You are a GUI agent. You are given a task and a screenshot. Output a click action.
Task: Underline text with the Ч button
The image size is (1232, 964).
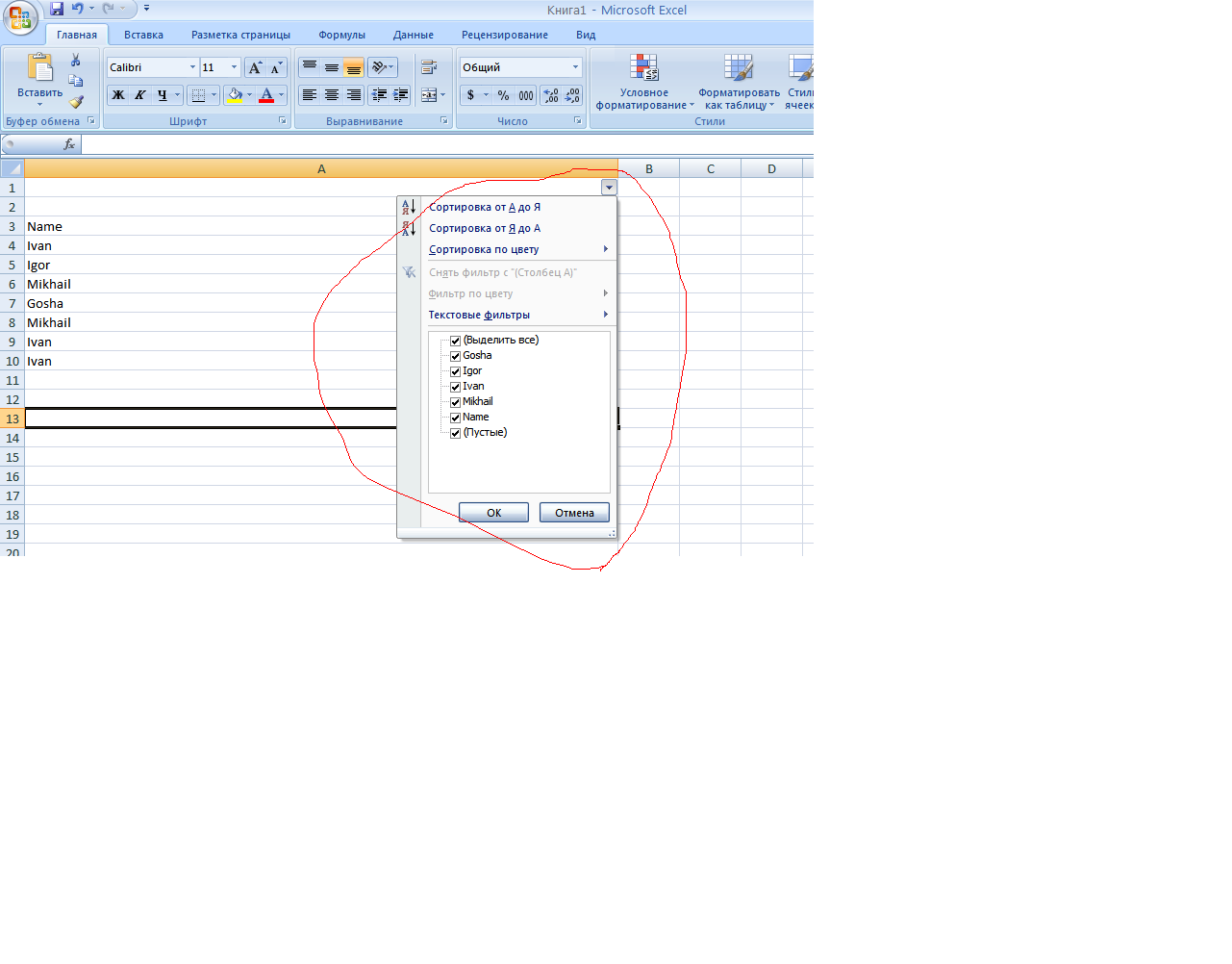coord(163,95)
